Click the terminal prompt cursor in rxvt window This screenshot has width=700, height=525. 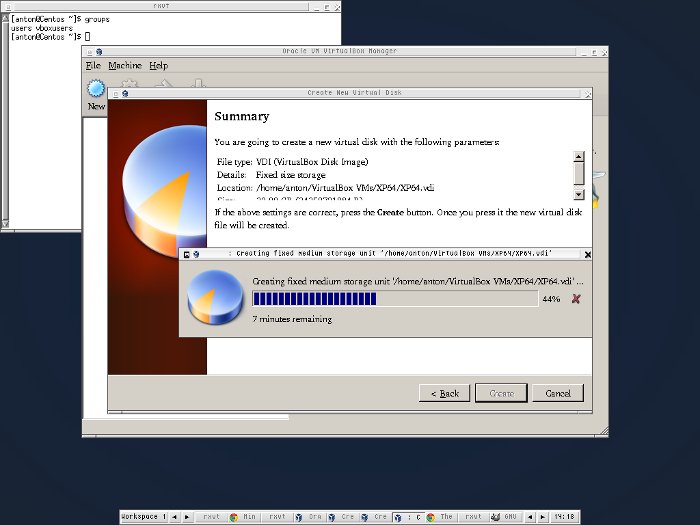point(88,37)
